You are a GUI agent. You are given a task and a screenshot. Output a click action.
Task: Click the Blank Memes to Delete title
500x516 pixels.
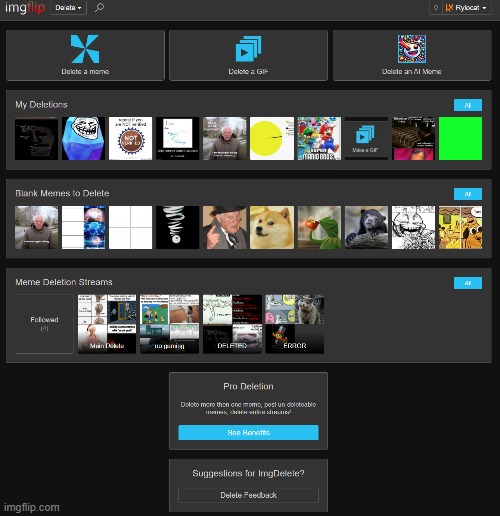click(62, 193)
